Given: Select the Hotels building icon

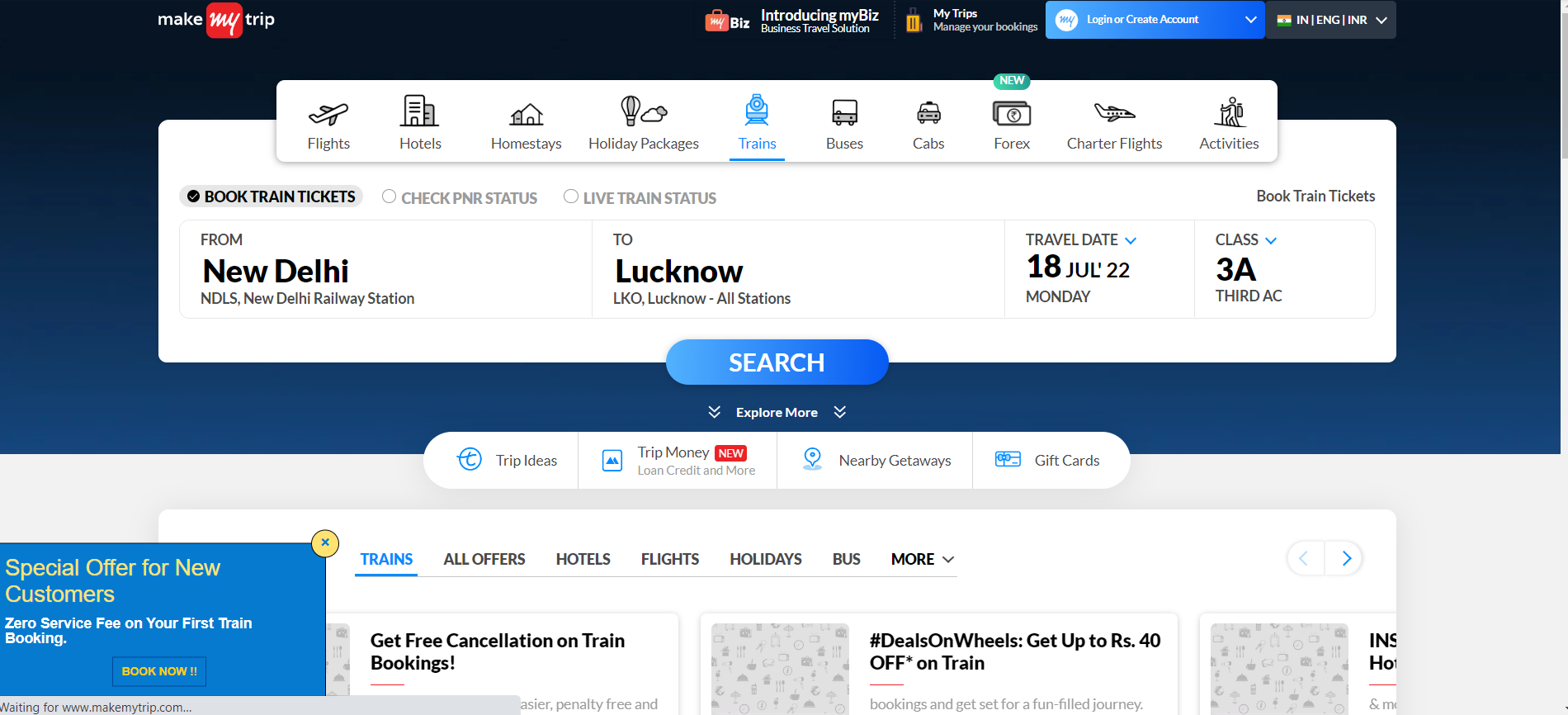Looking at the screenshot, I should pyautogui.click(x=419, y=111).
